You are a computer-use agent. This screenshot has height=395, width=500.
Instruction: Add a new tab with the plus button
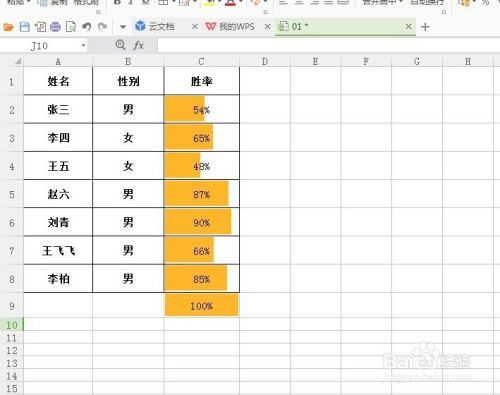[425, 27]
